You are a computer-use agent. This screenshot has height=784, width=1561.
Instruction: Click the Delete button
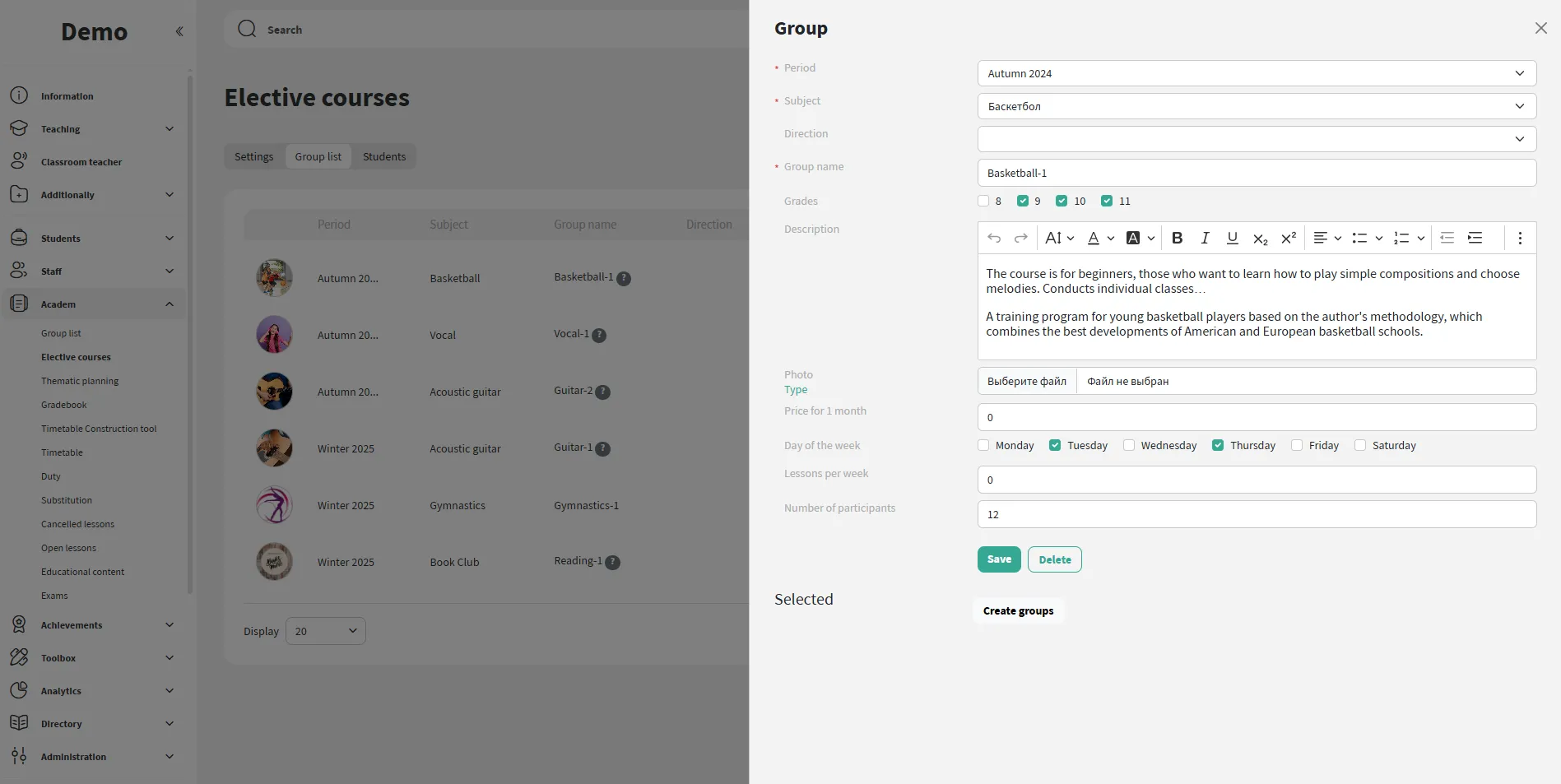[1054, 559]
